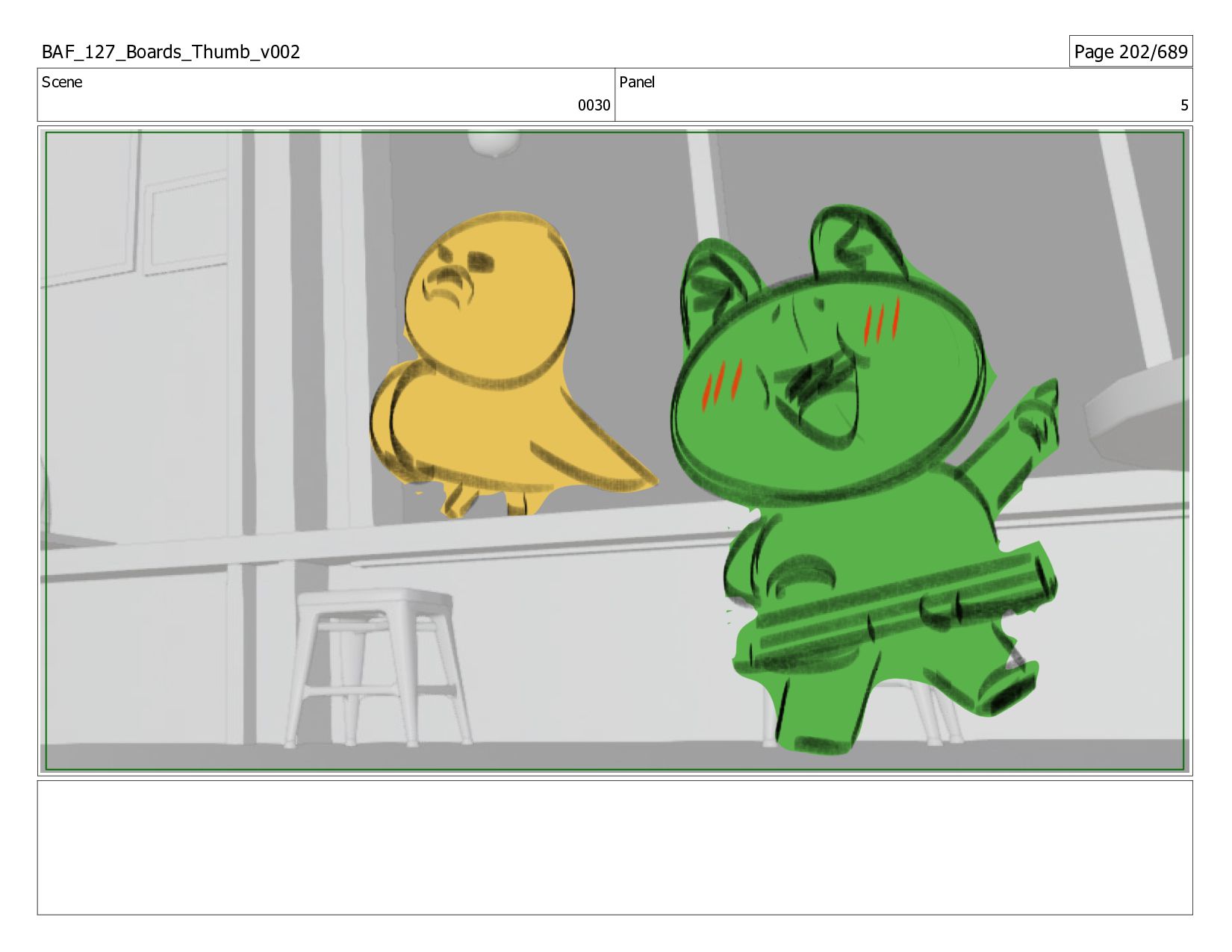Click the panel number 5
1232x952 pixels.
coord(1183,105)
